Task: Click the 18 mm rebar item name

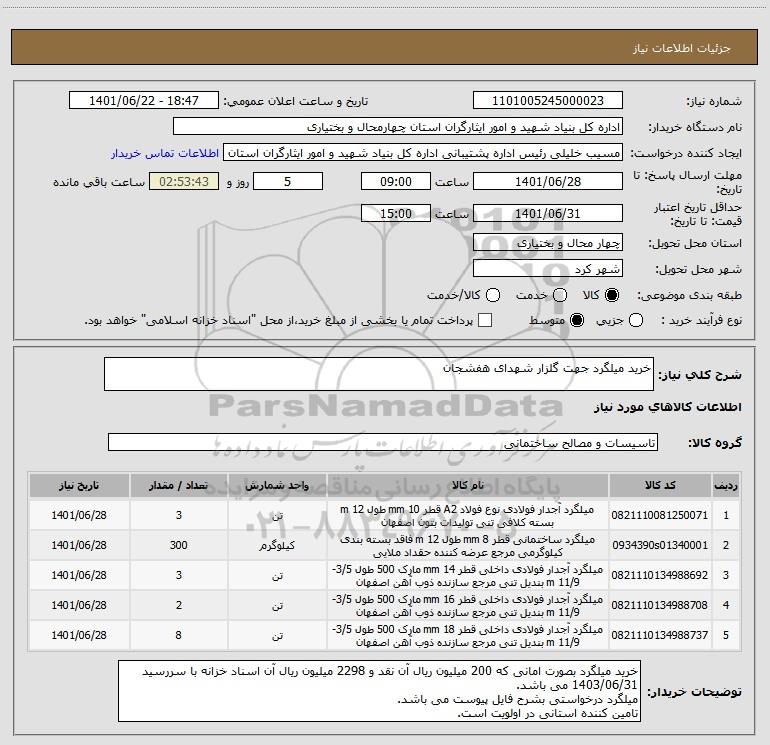Action: [468, 635]
